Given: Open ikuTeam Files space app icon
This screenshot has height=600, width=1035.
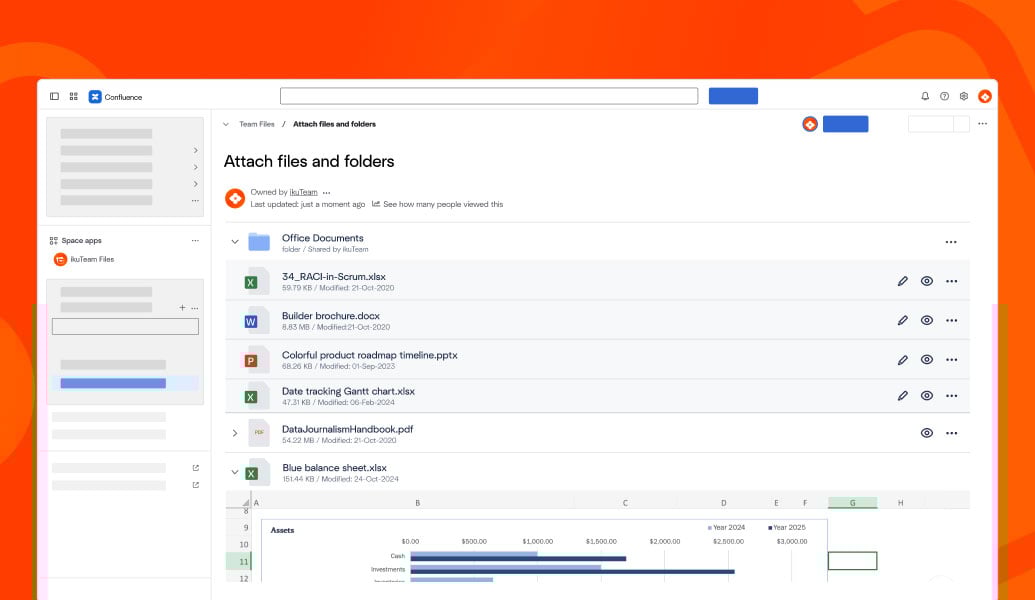Looking at the screenshot, I should (60, 259).
